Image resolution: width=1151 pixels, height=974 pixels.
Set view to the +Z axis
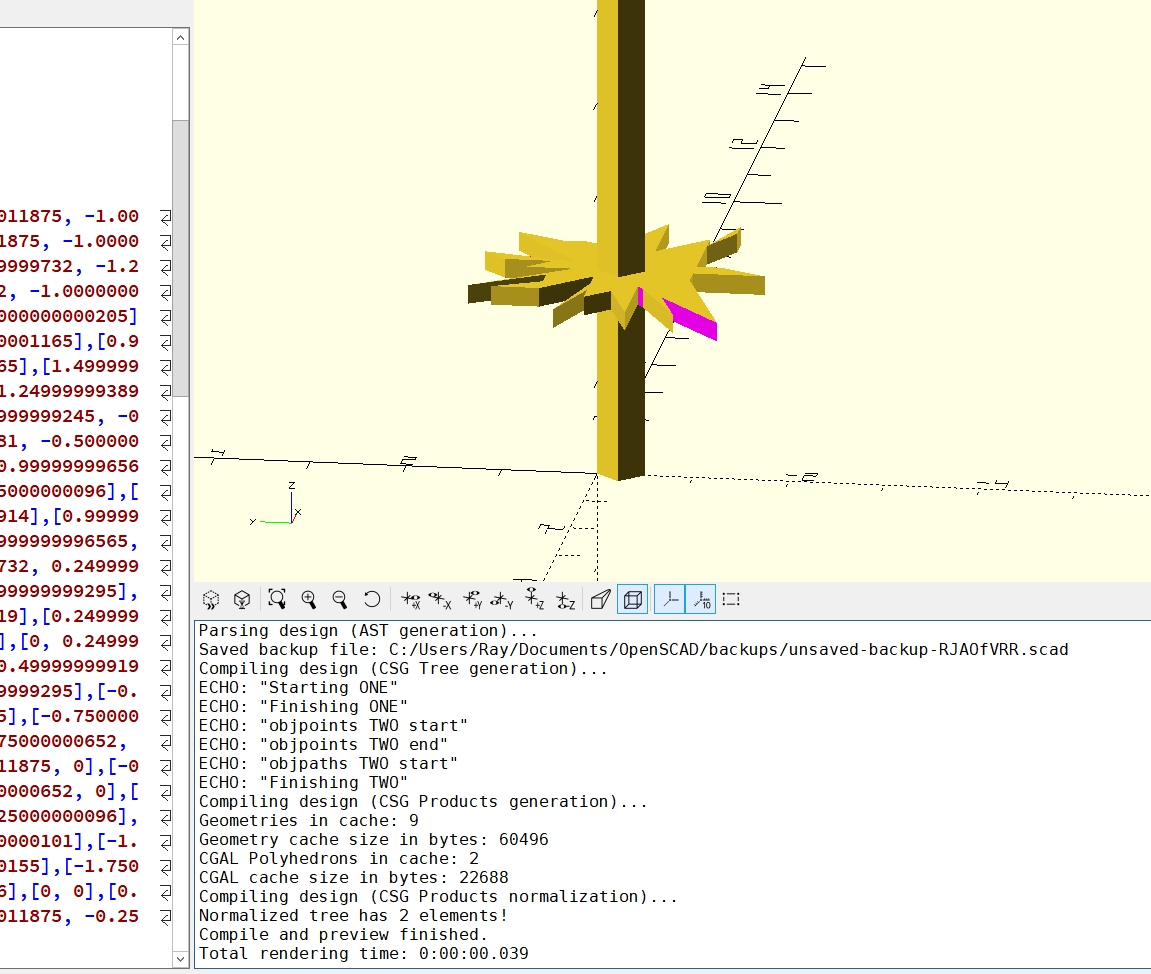click(535, 600)
